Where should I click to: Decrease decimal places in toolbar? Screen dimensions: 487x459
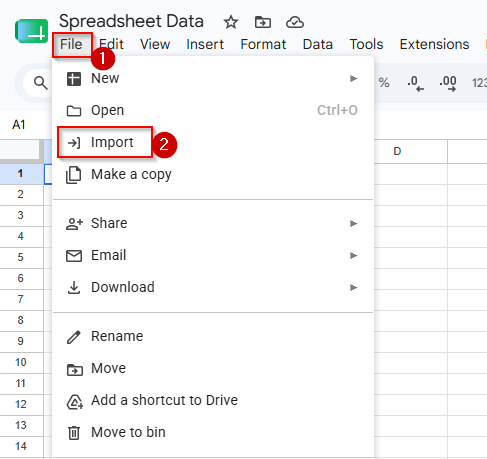click(x=415, y=83)
